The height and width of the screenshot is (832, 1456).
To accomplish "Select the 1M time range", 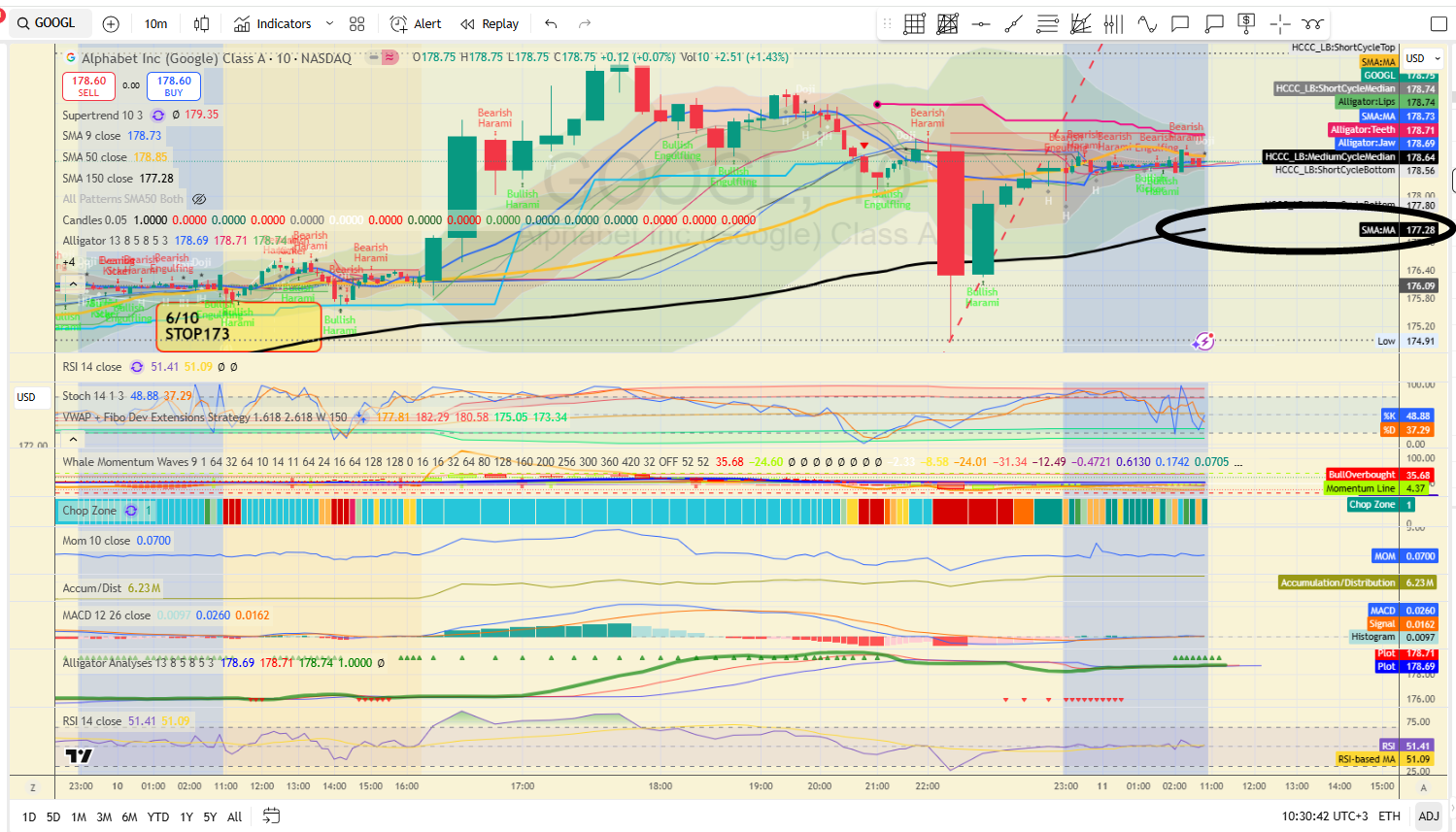I will click(79, 816).
